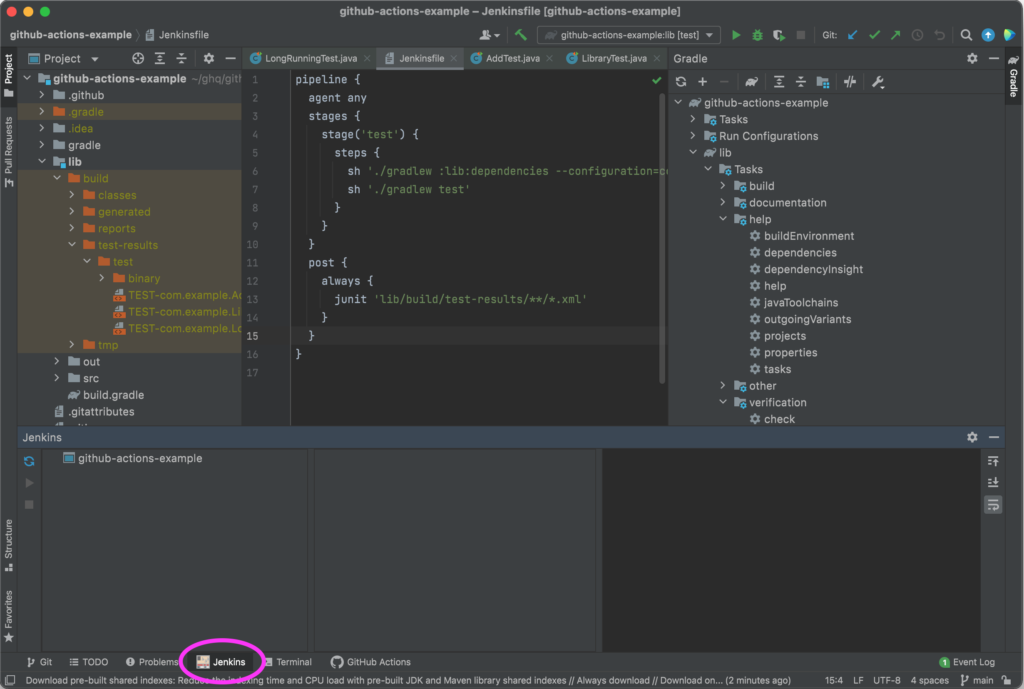Image resolution: width=1024 pixels, height=689 pixels.
Task: Collapse all in the Project panel
Action: pos(182,59)
